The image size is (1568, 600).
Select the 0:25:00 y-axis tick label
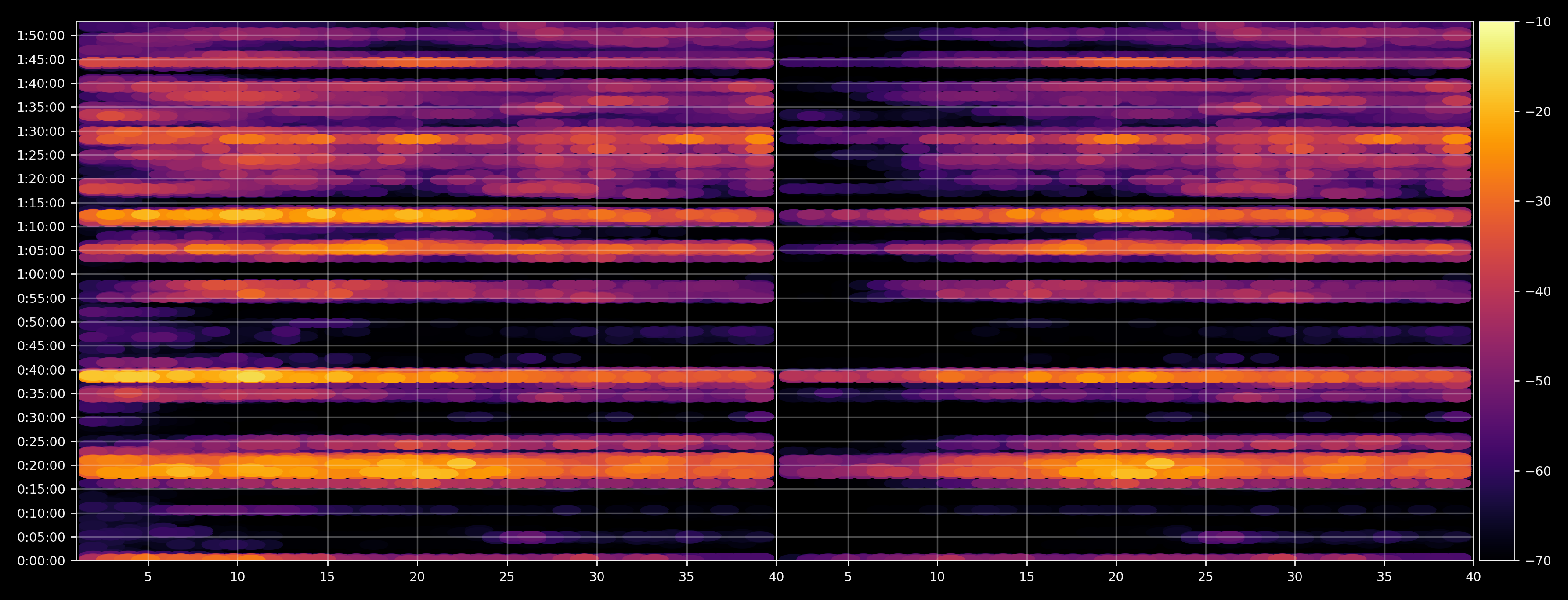click(x=41, y=442)
